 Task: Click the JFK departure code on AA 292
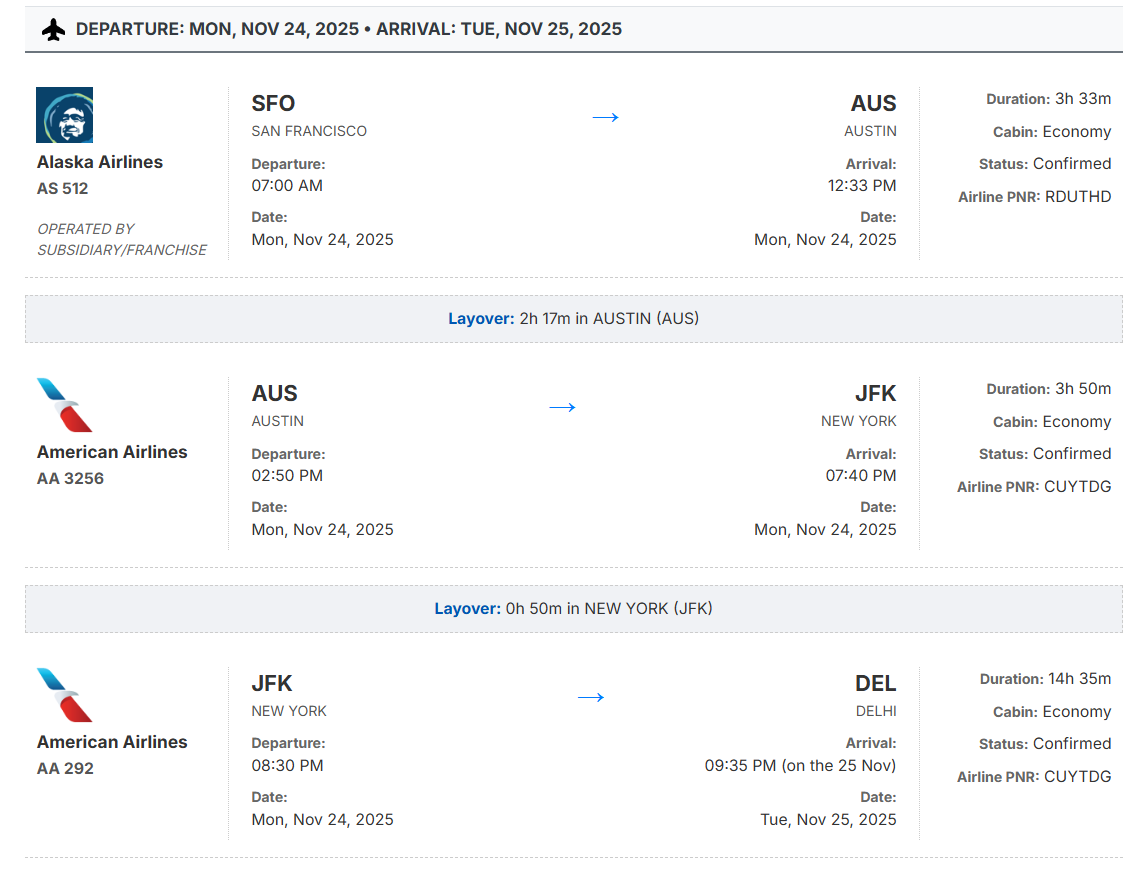[272, 683]
